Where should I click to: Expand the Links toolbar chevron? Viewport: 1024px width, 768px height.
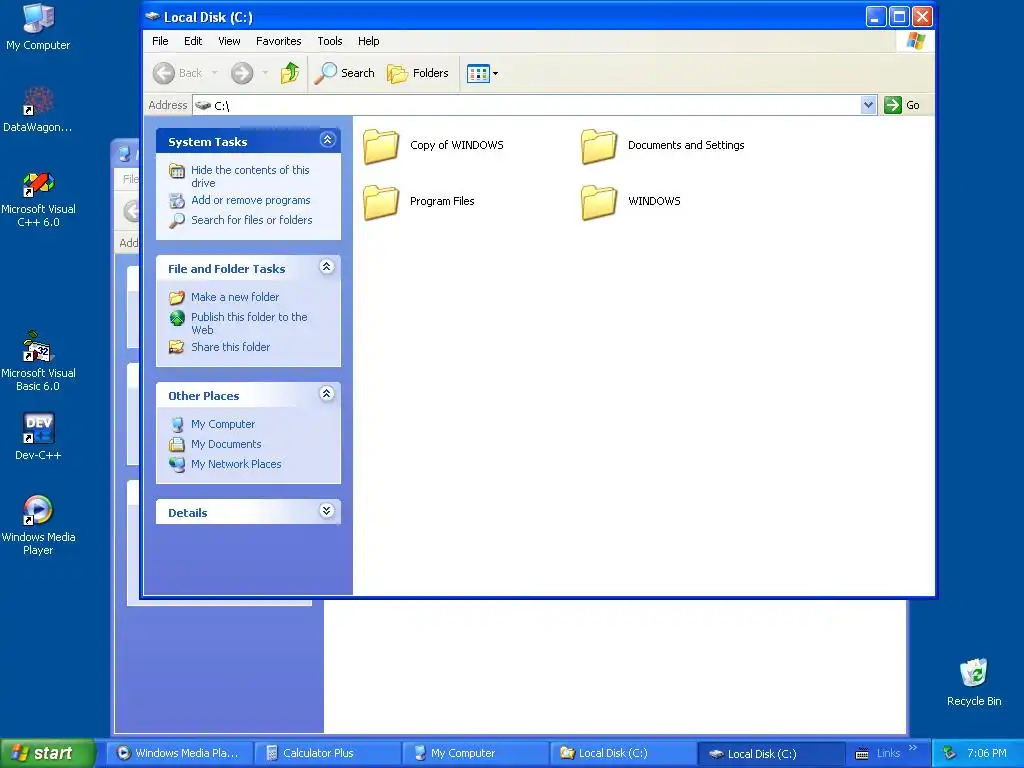913,748
